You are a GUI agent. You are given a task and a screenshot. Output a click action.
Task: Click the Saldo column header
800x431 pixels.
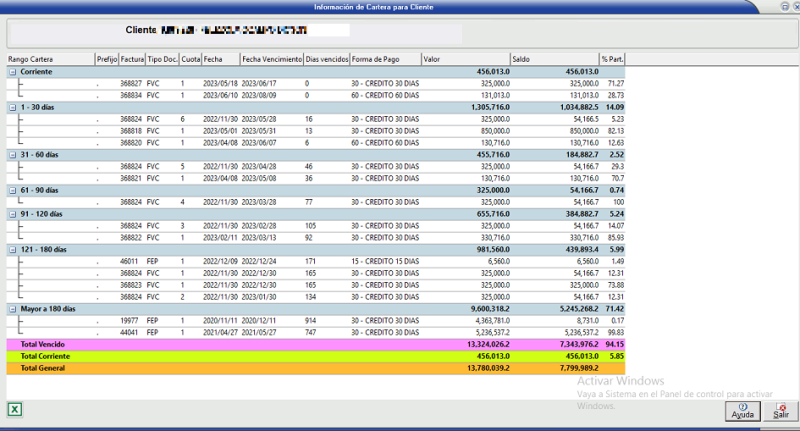553,59
